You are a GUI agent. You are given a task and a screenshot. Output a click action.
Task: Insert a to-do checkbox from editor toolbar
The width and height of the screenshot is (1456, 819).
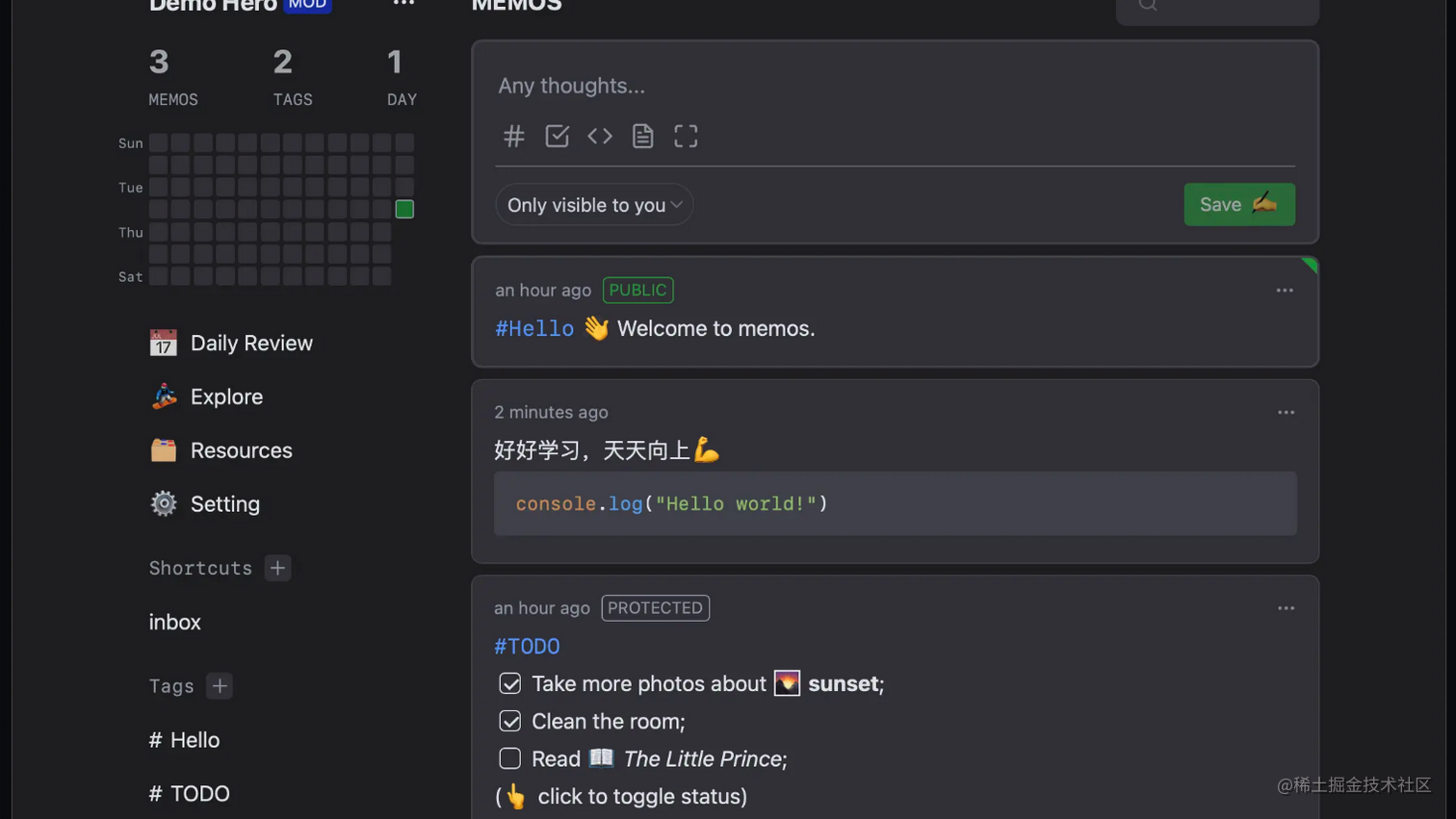(557, 136)
